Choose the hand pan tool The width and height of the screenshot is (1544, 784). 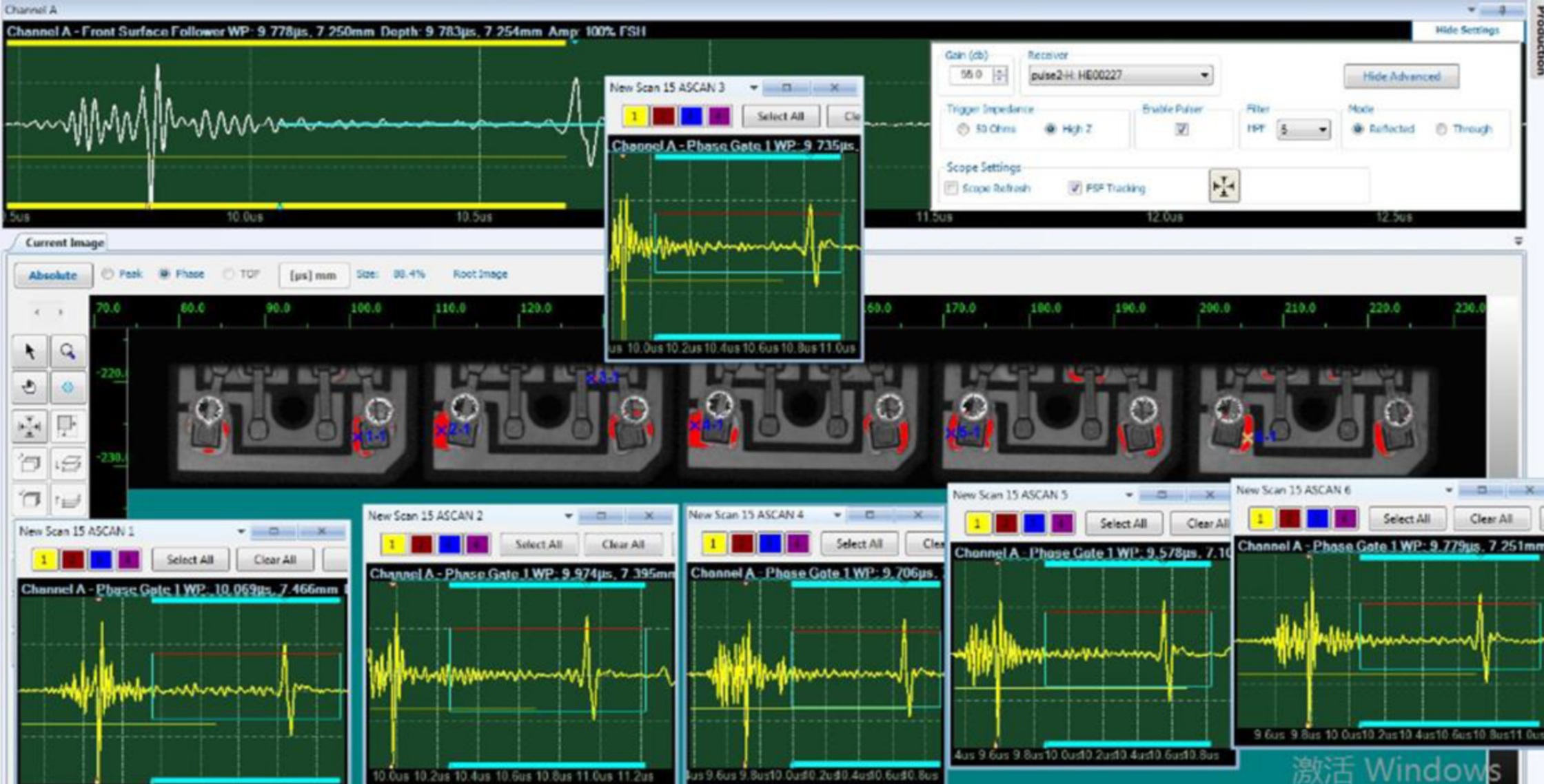30,387
